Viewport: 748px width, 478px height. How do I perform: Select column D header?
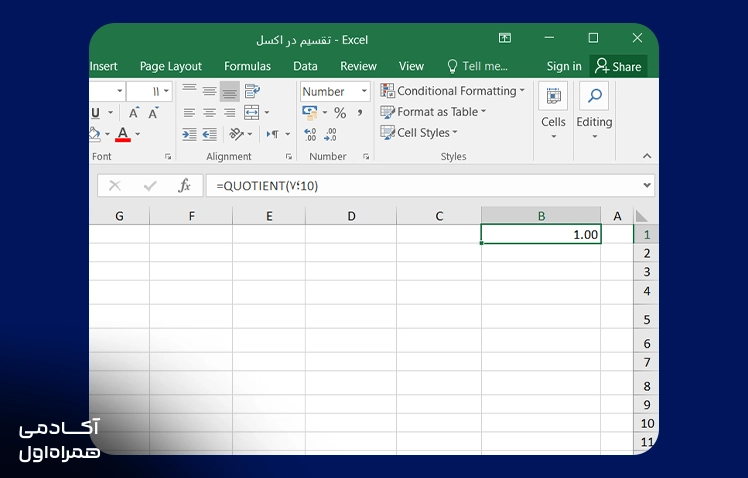pos(351,216)
